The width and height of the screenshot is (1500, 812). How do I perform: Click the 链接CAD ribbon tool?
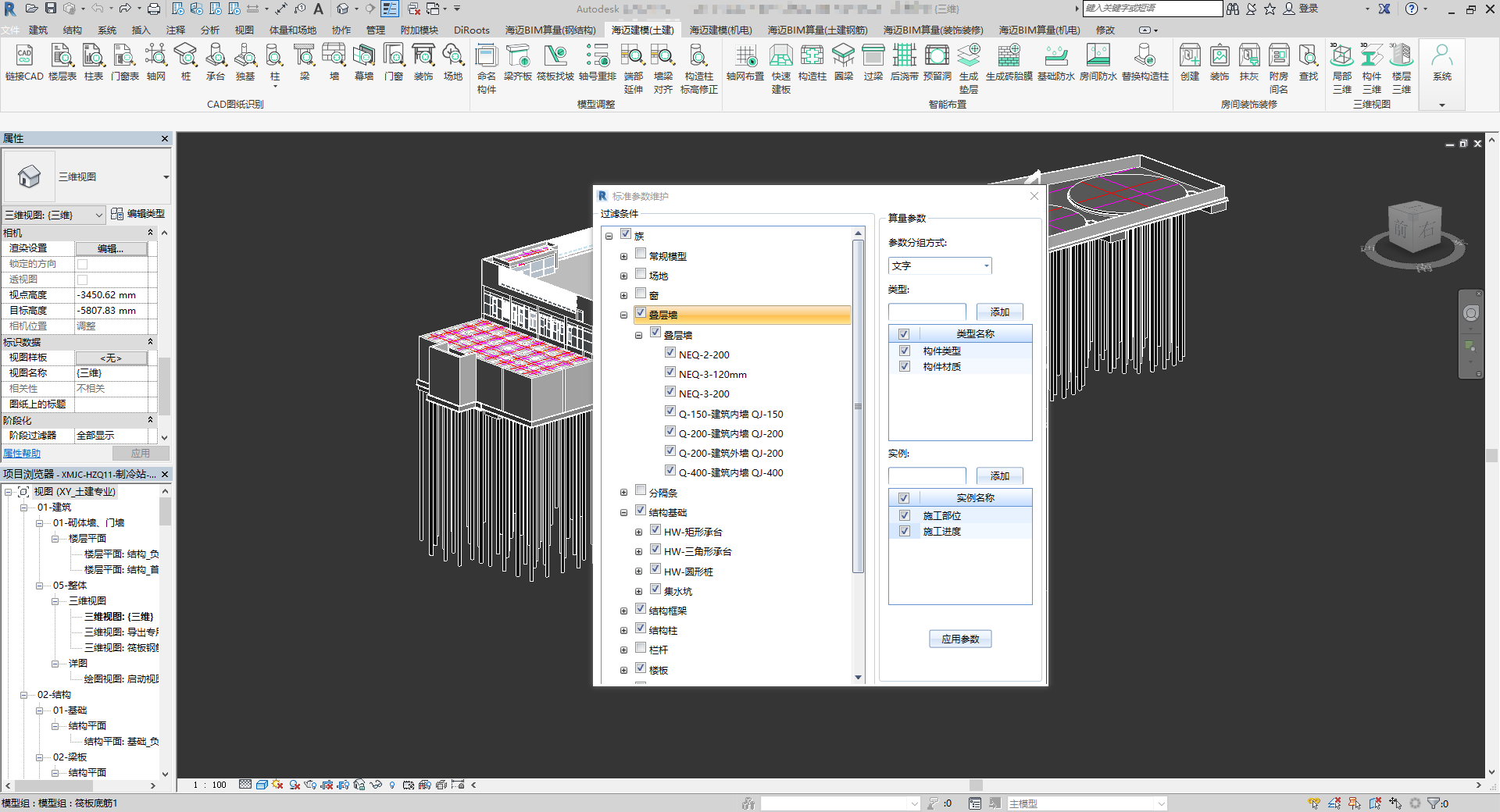coord(24,62)
